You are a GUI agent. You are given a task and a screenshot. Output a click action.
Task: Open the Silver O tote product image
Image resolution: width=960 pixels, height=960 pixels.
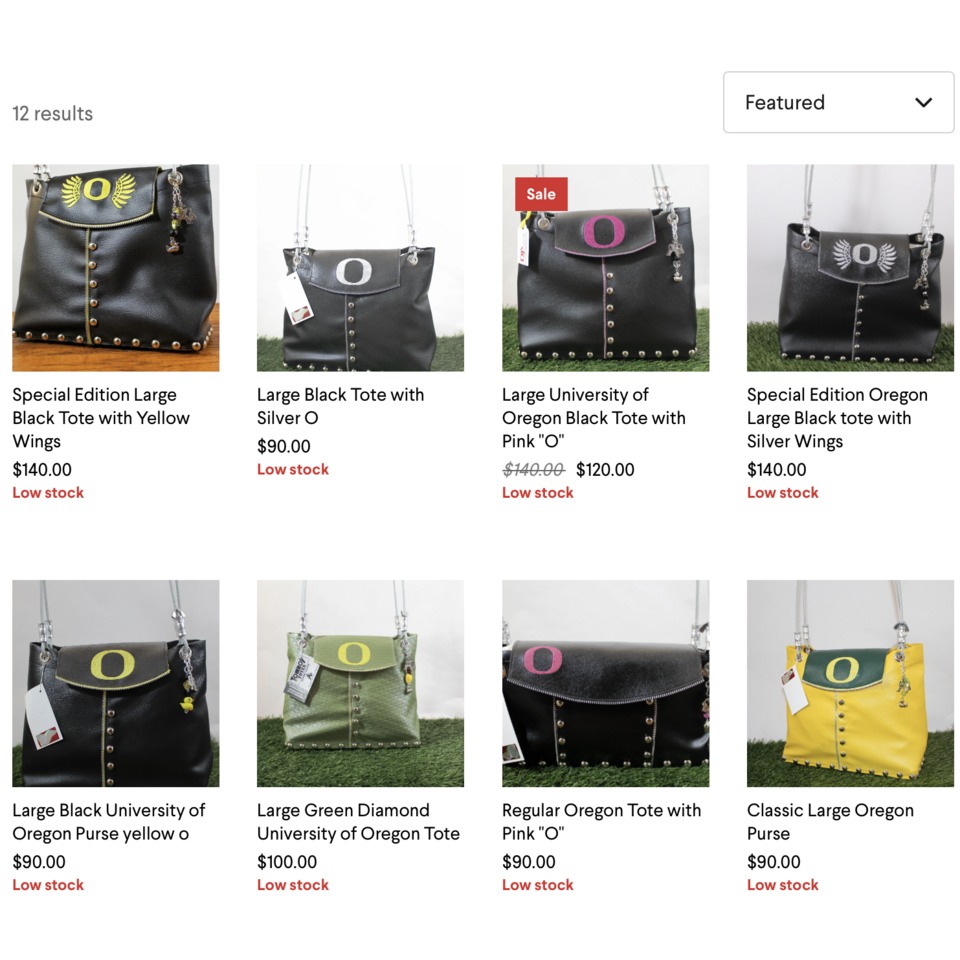click(x=361, y=268)
